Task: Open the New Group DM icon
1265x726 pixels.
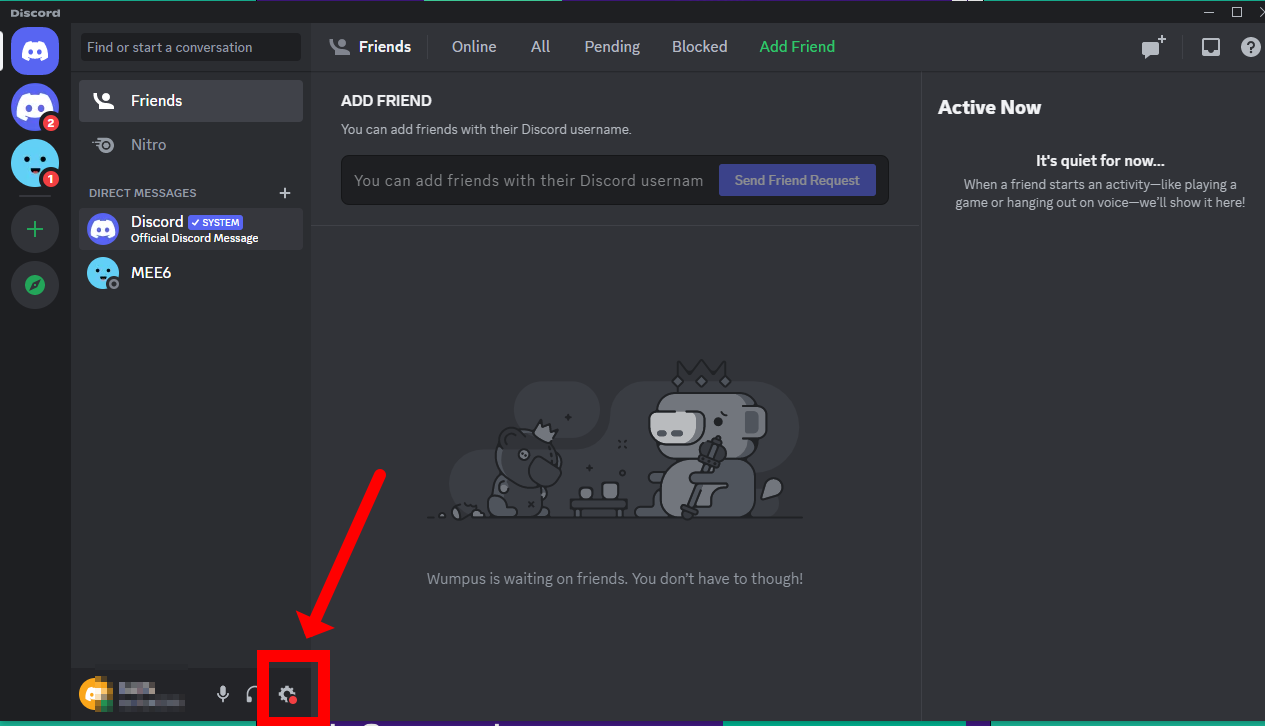Action: pos(1154,47)
